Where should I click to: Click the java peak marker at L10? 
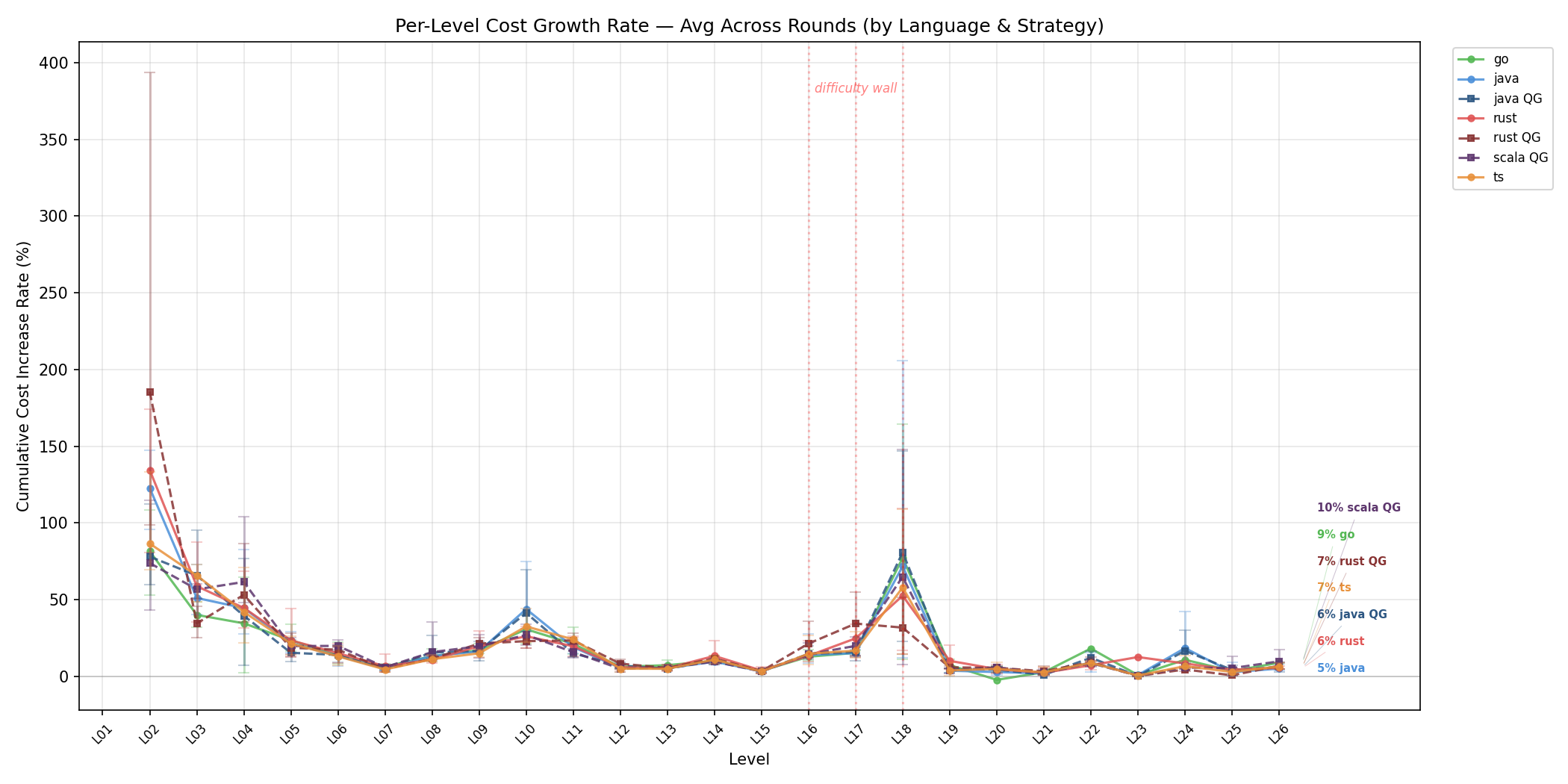[x=526, y=609]
